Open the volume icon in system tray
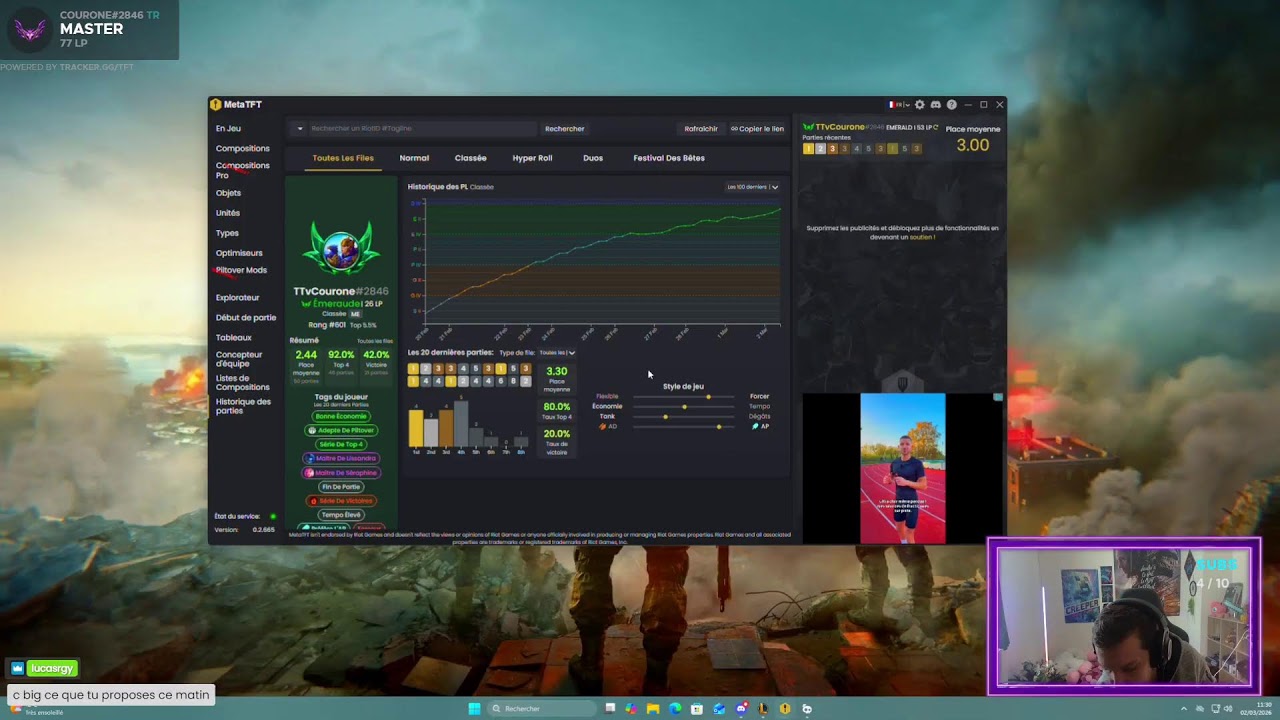This screenshot has width=1280, height=720. click(x=1229, y=709)
